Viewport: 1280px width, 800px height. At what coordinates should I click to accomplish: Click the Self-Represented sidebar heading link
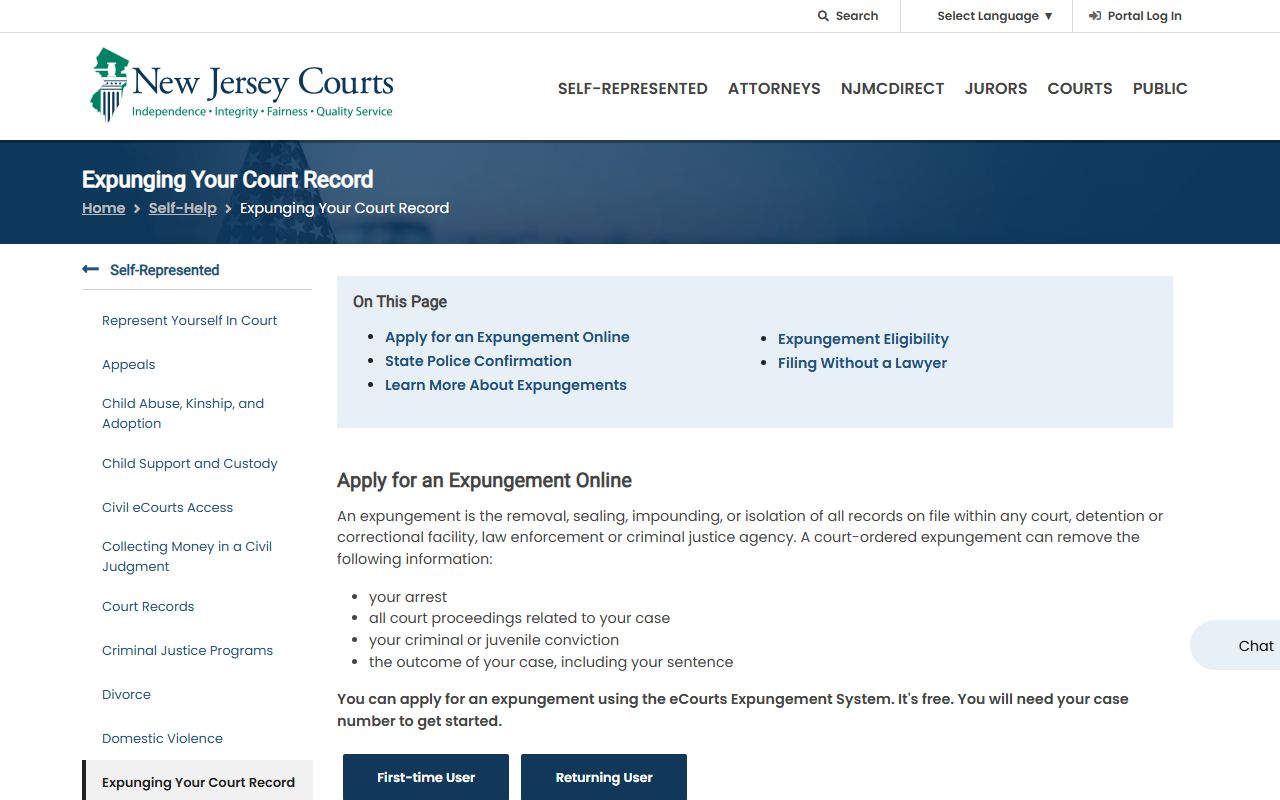point(165,270)
